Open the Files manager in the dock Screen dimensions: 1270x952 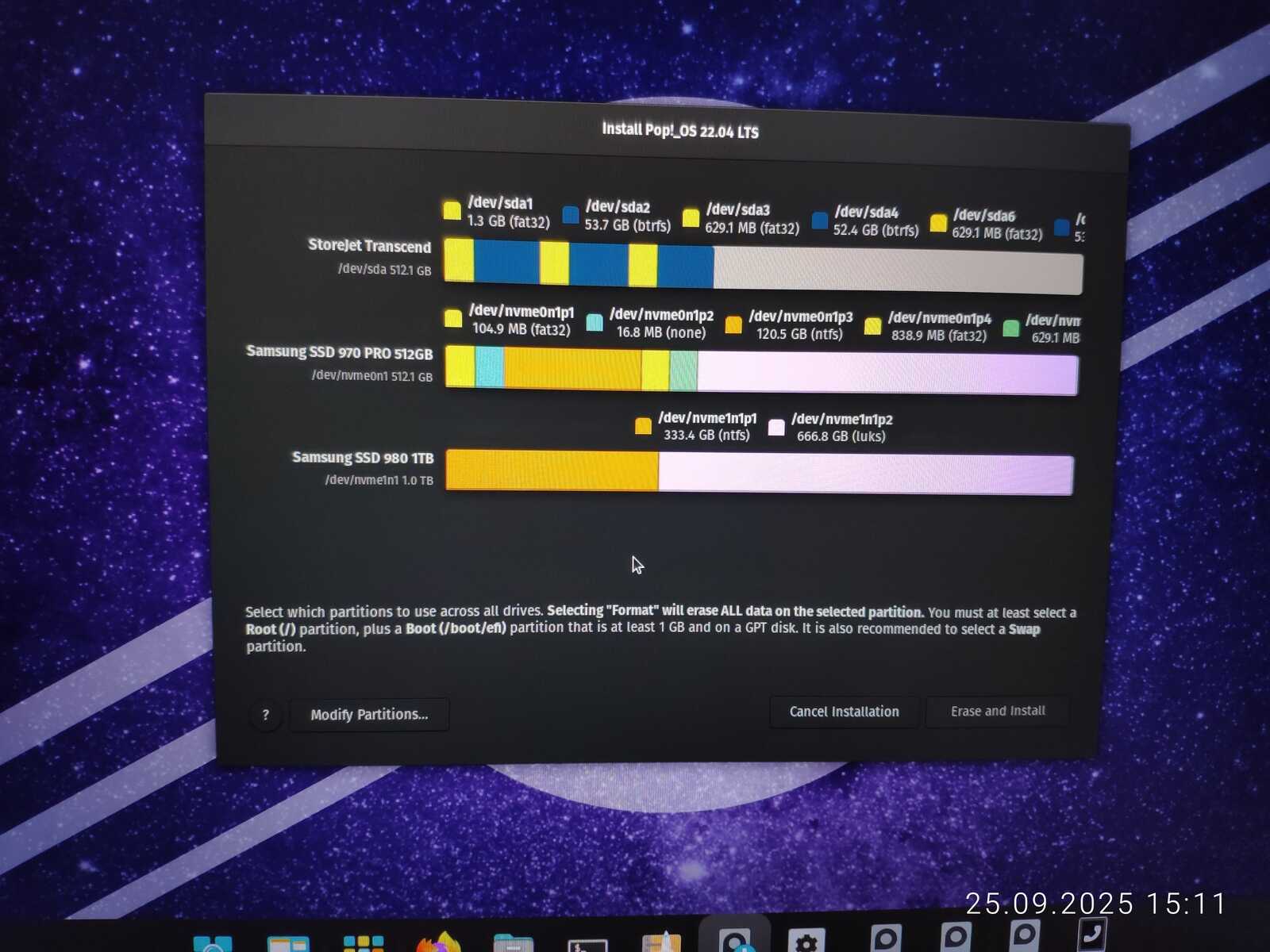[x=514, y=942]
